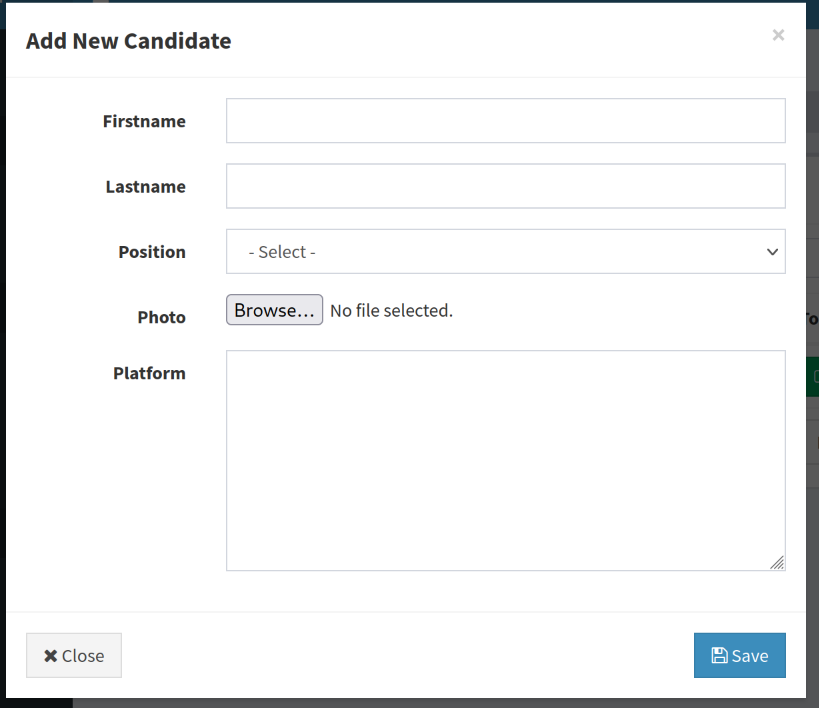Click the Platform textarea resize handle

coord(777,563)
